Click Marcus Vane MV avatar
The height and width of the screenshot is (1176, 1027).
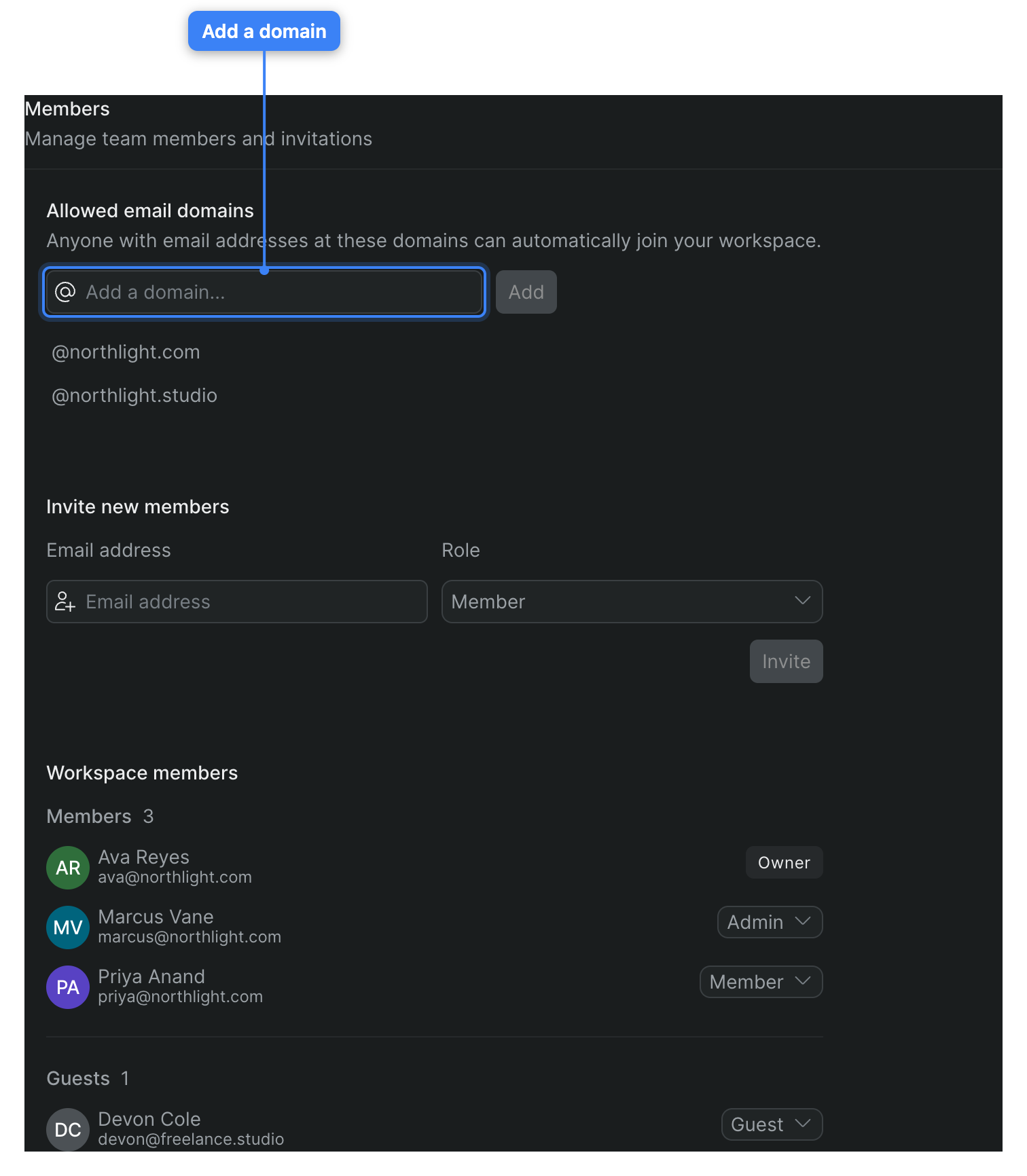(68, 927)
